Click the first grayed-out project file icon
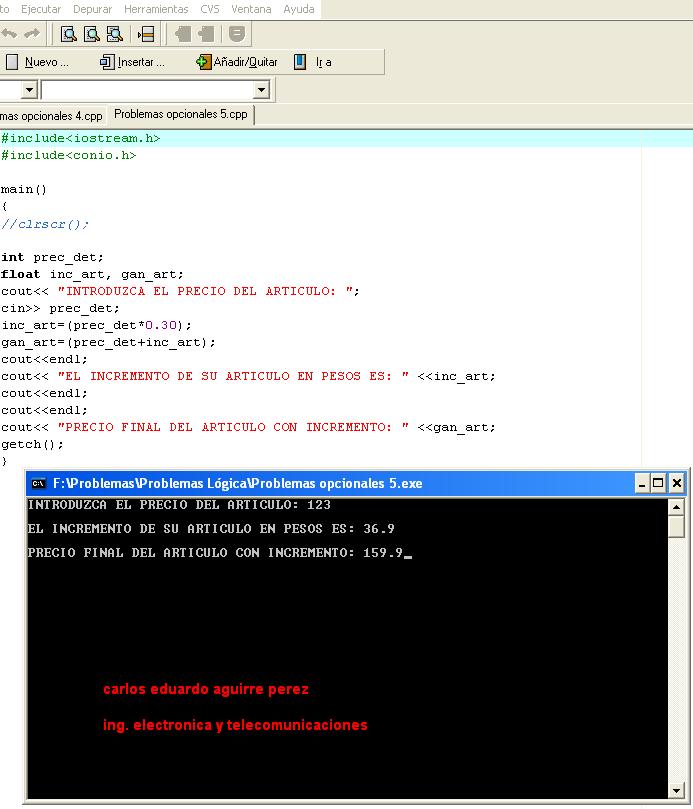The image size is (693, 809). coord(183,35)
